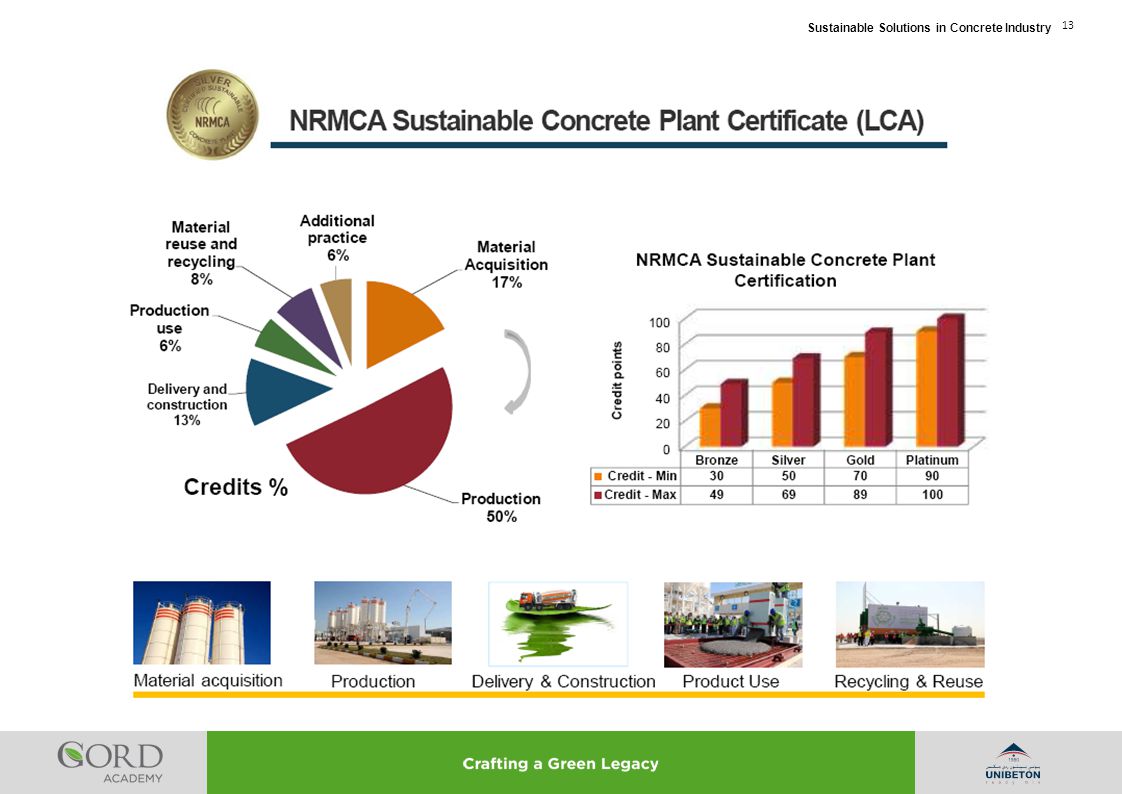Select the 'Credit points' axis label
The width and height of the screenshot is (1122, 794).
(x=617, y=380)
